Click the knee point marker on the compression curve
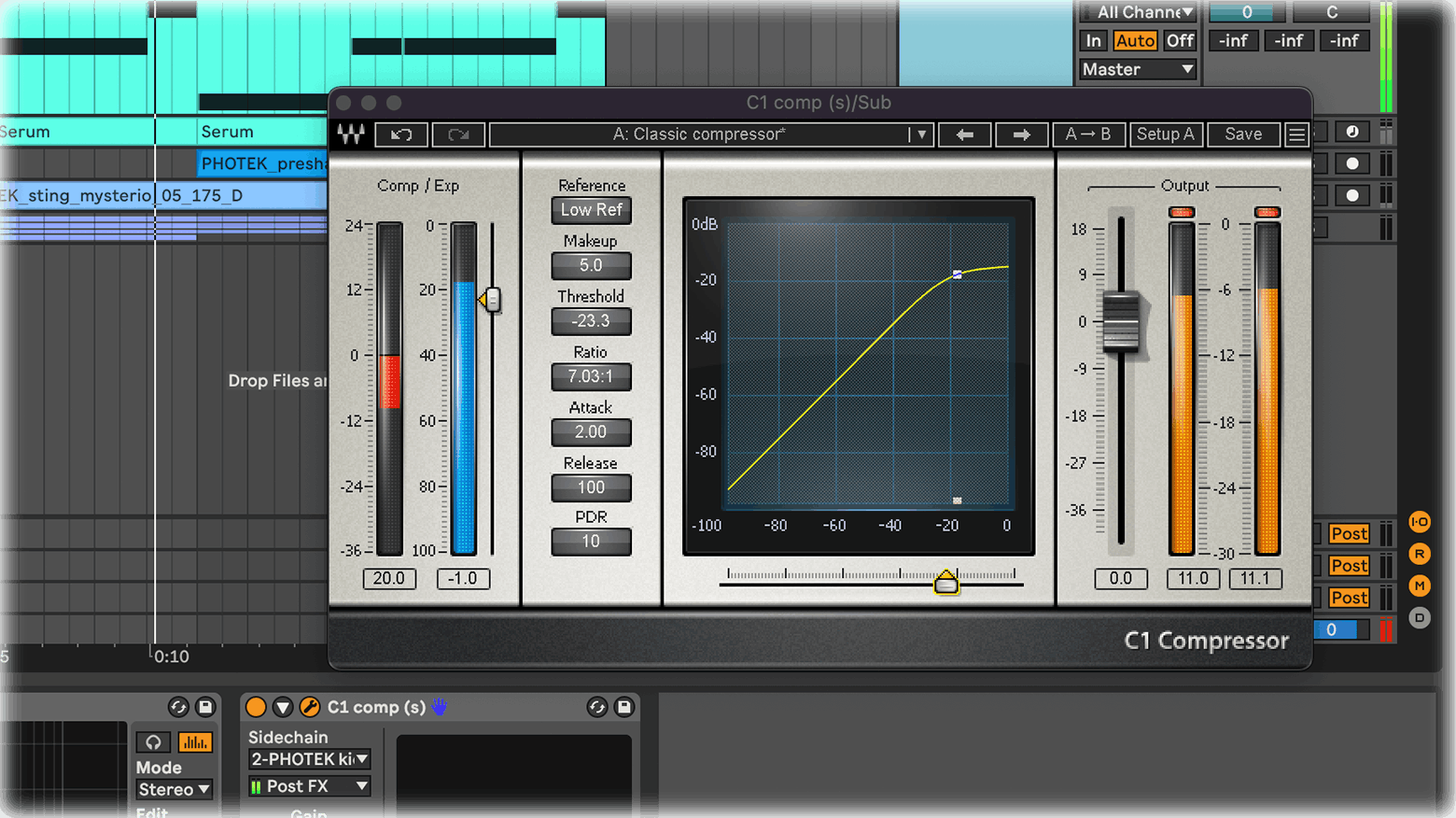The height and width of the screenshot is (818, 1456). 957,275
